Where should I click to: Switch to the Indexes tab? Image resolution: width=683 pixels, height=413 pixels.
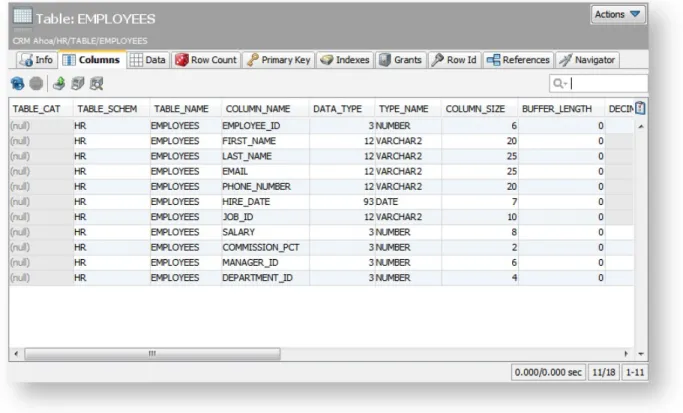click(x=345, y=60)
